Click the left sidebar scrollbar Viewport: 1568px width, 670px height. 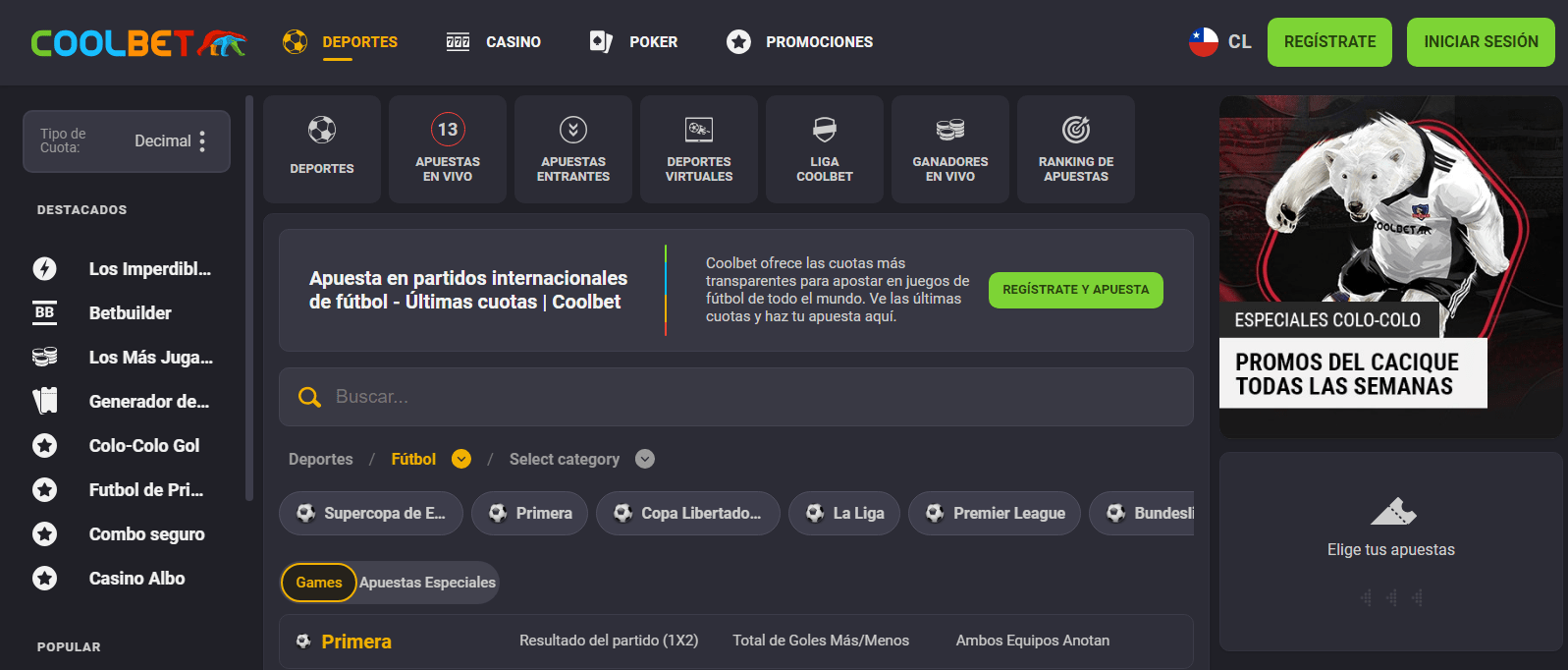click(249, 298)
